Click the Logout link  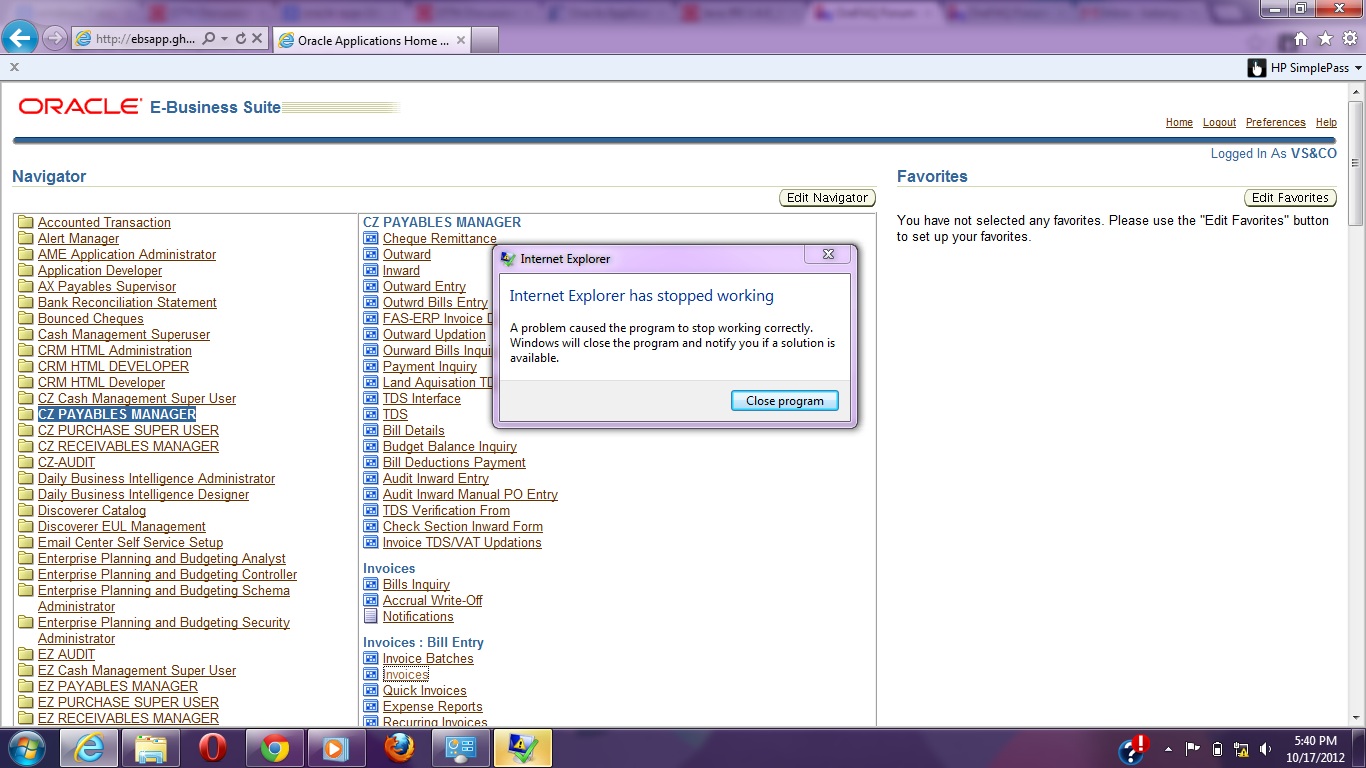(1219, 122)
